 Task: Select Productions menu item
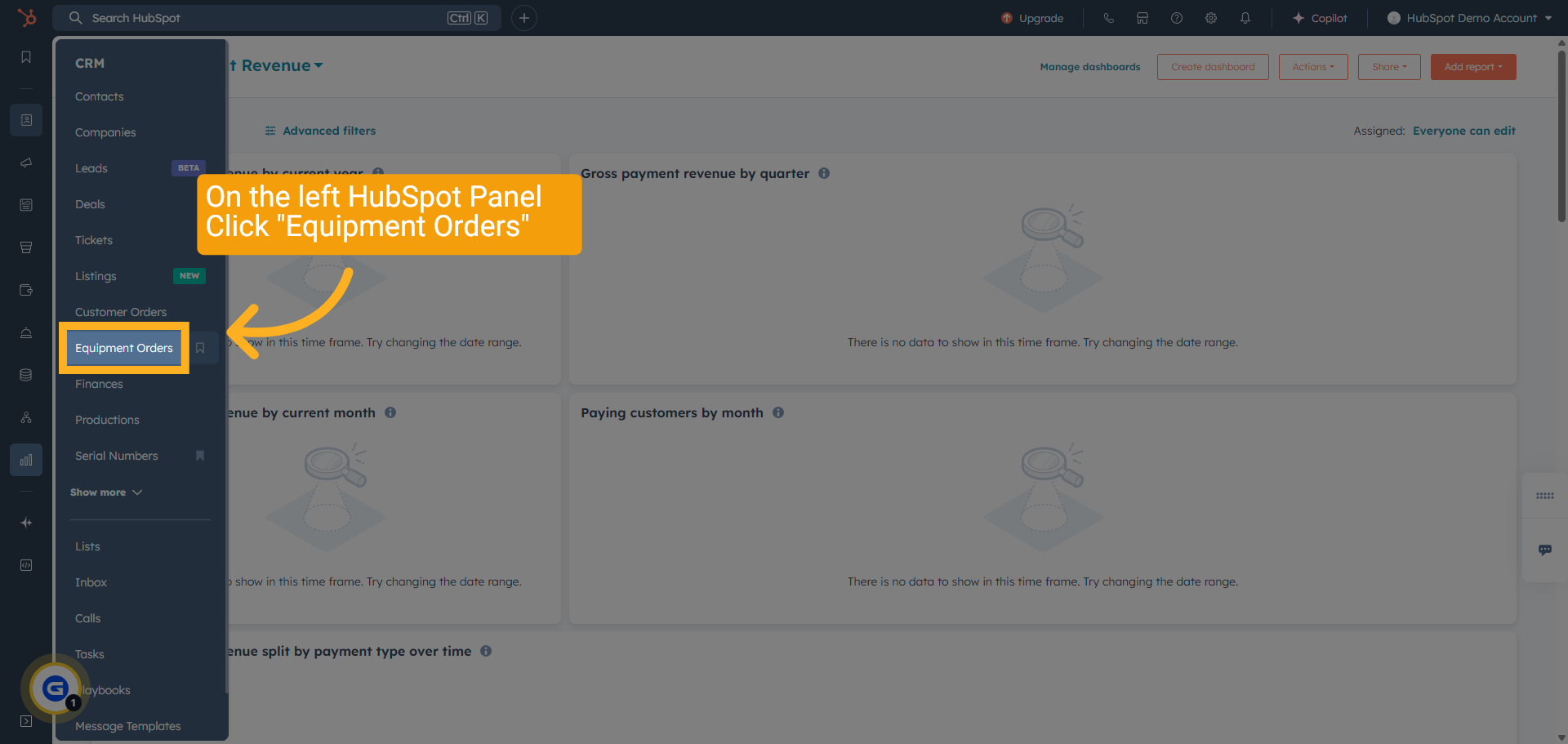(107, 420)
